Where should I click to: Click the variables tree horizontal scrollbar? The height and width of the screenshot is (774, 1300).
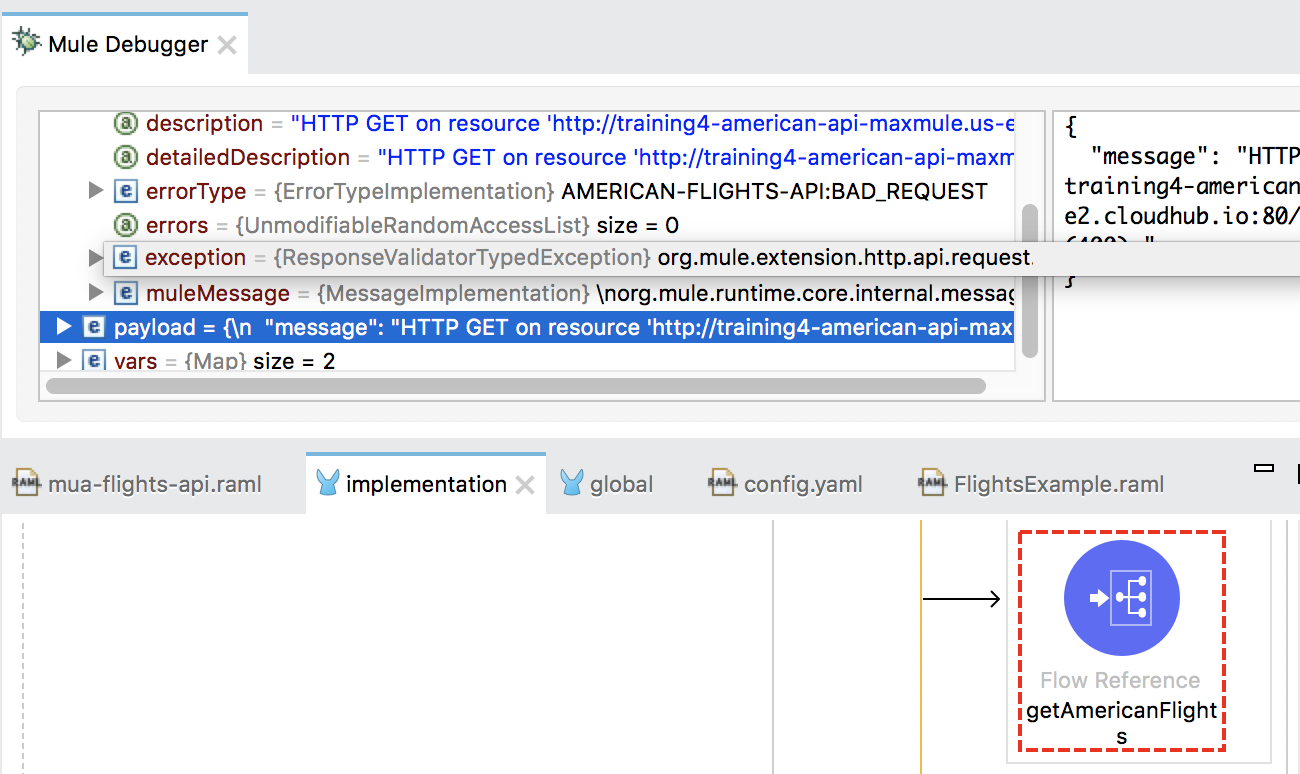click(516, 386)
